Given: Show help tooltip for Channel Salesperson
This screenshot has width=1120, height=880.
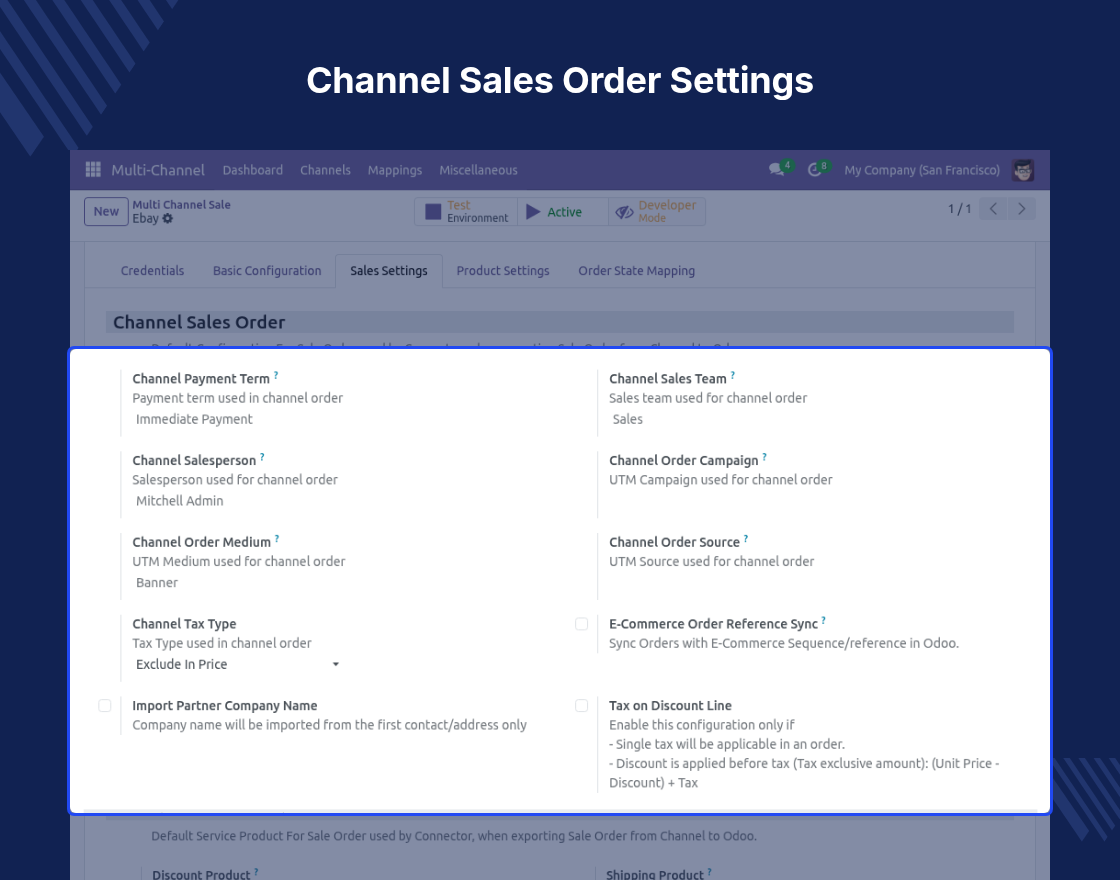Looking at the screenshot, I should (262, 456).
